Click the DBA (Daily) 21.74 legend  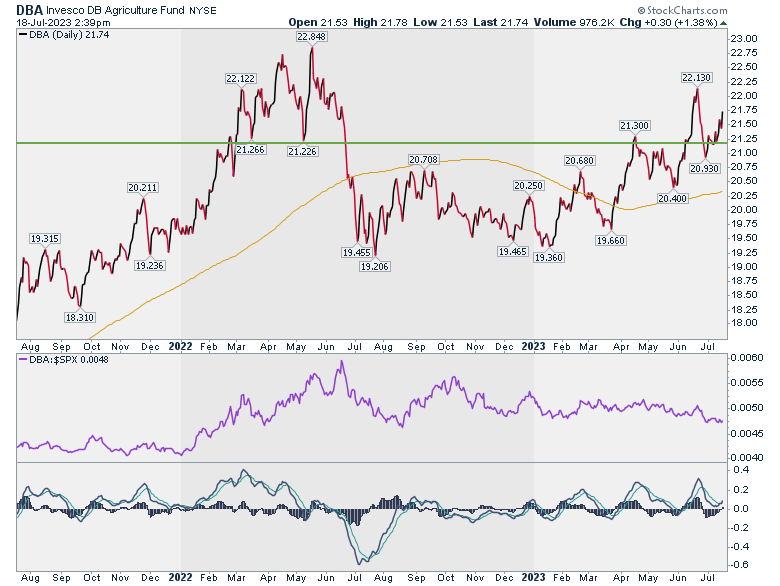pos(64,35)
